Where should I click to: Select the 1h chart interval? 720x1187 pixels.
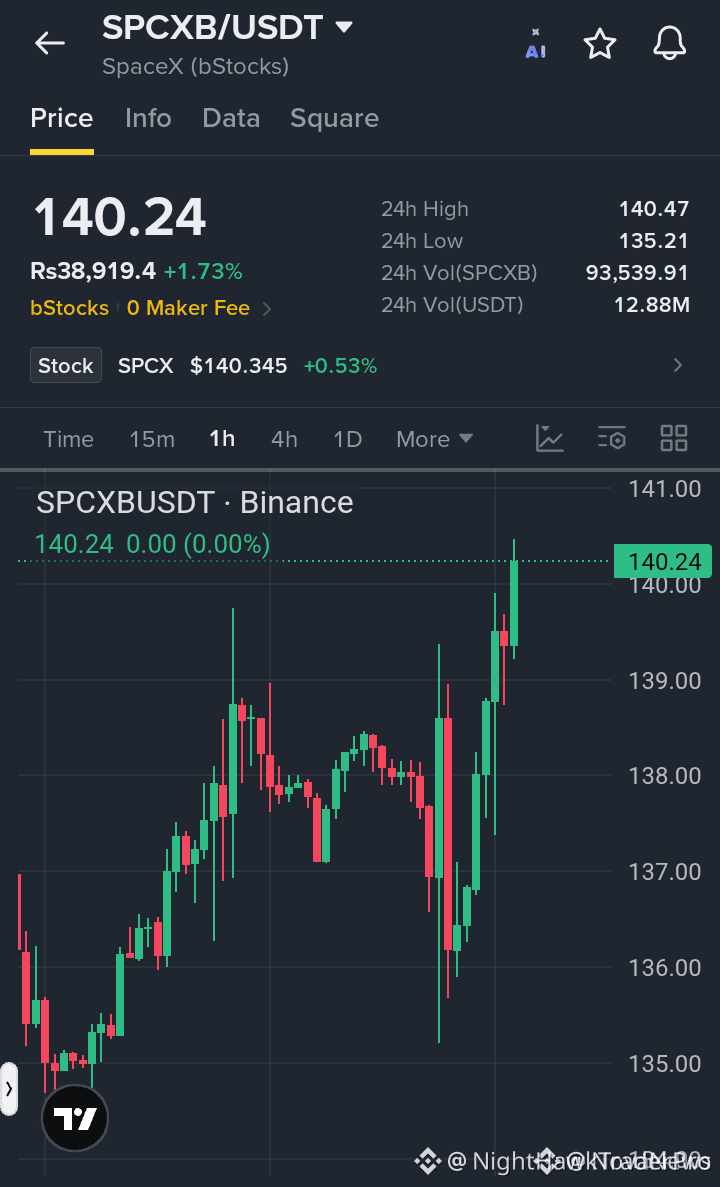coord(223,439)
